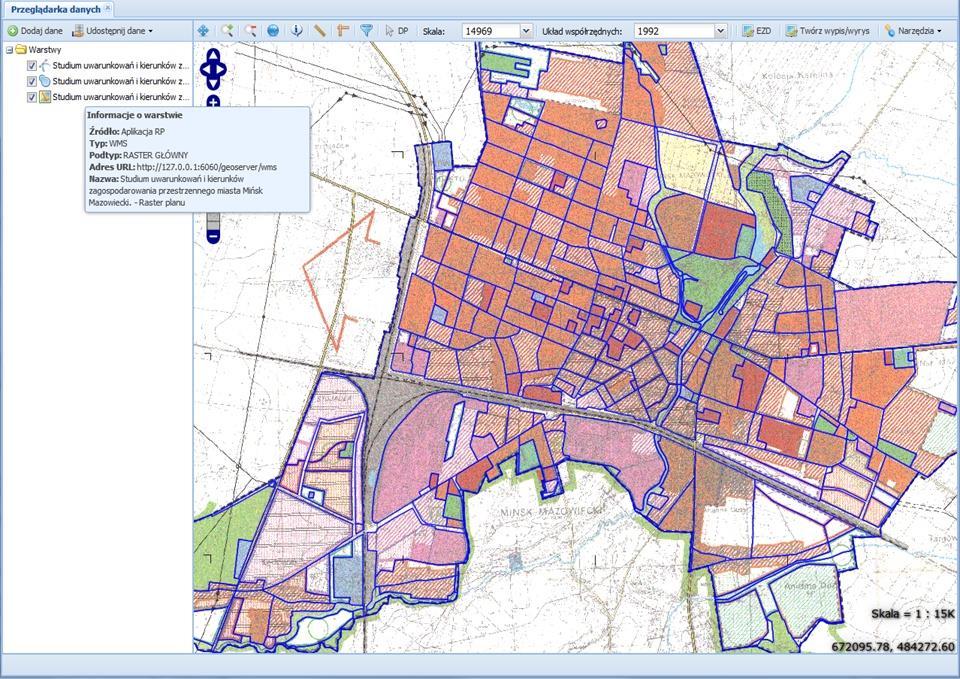Click 'RASTER GŁÓWNY' subtype text
This screenshot has width=960, height=679.
pos(156,155)
